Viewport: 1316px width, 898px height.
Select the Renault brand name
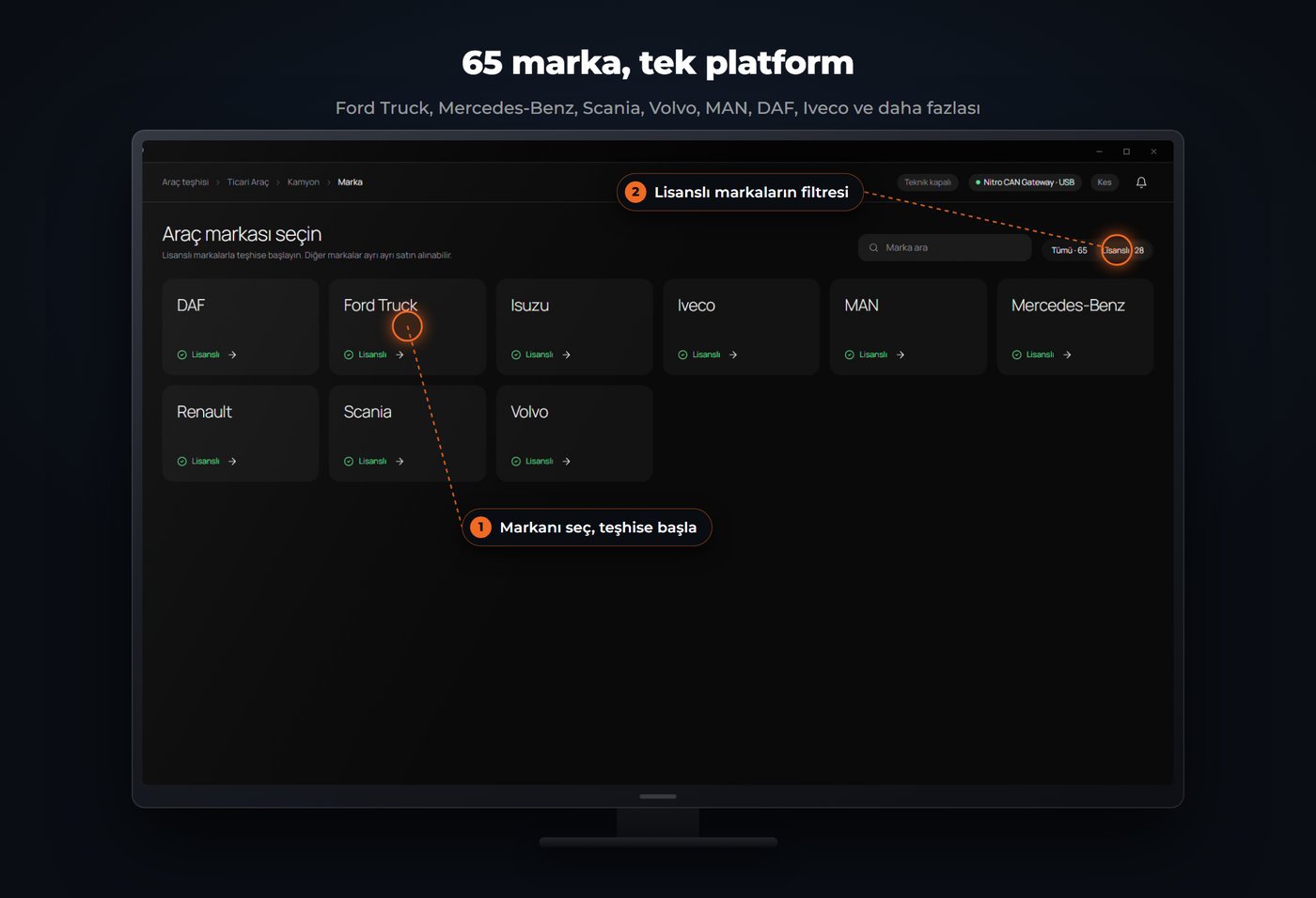[204, 412]
